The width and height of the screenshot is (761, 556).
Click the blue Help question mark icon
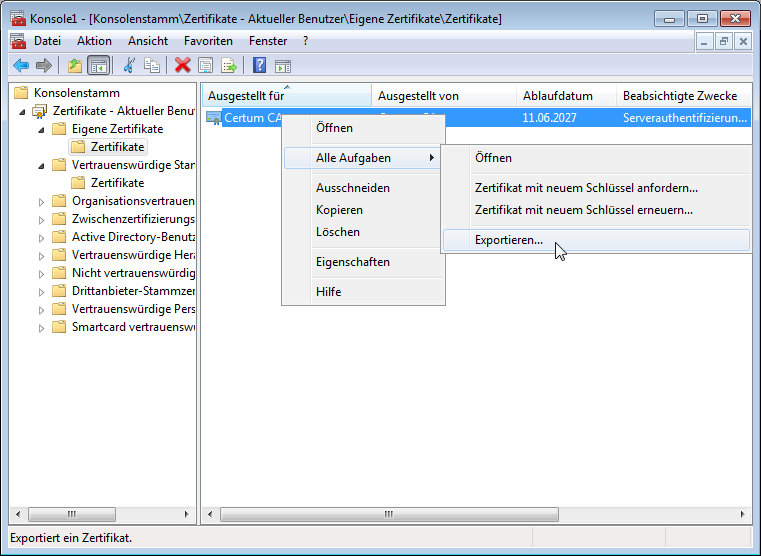coord(259,66)
